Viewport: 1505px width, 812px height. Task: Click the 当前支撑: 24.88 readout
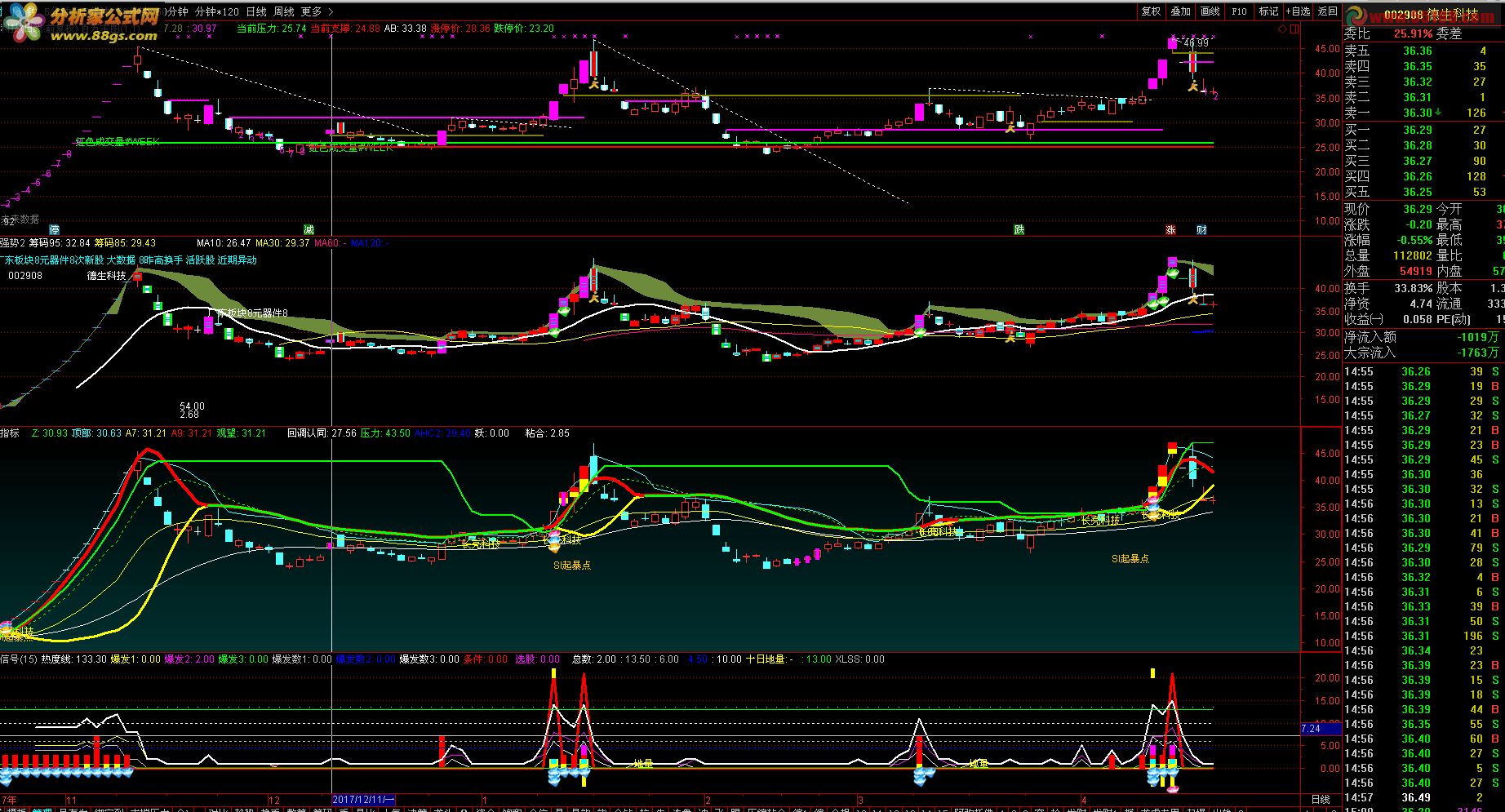[x=345, y=28]
